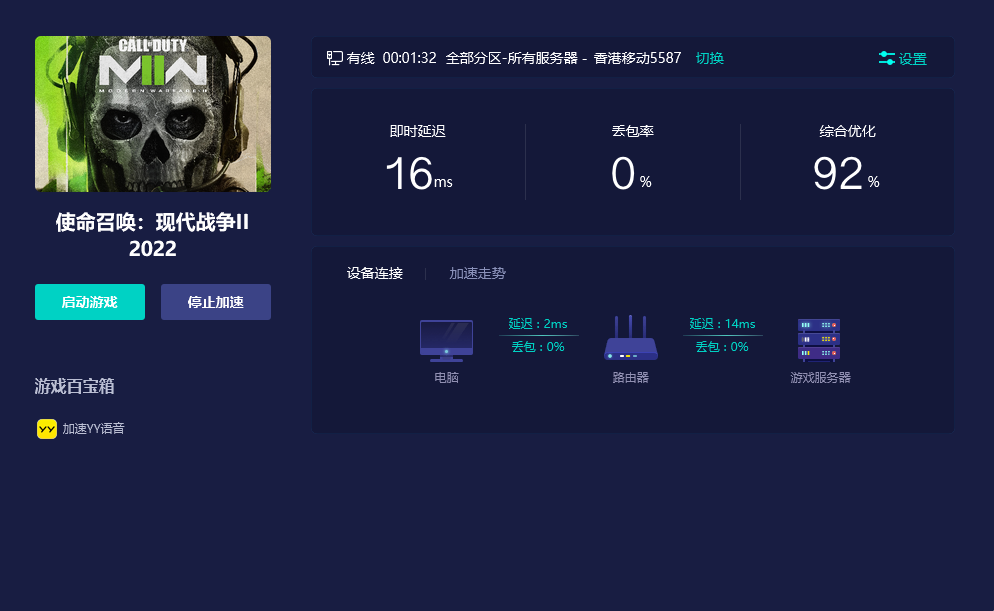Click the 0% packet loss value
The width and height of the screenshot is (994, 611).
tap(631, 174)
